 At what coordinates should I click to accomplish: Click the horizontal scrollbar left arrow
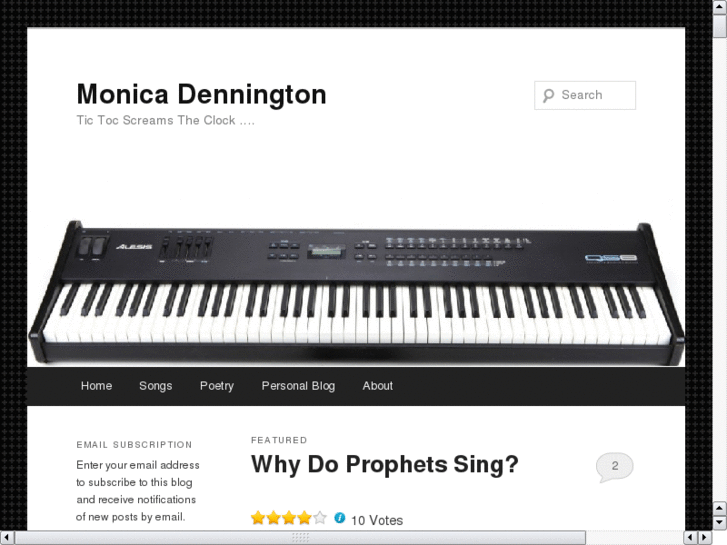pyautogui.click(x=6, y=538)
